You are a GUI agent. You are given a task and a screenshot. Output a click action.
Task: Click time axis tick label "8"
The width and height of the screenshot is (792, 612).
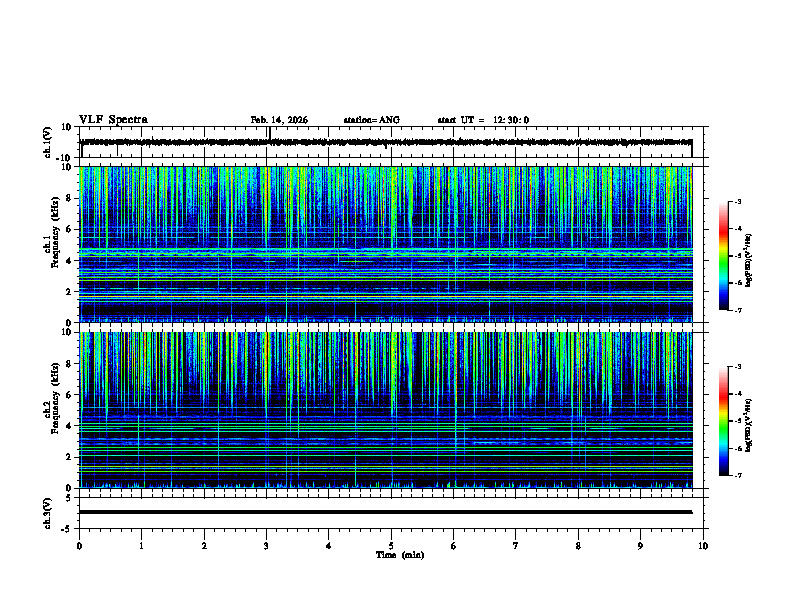[578, 546]
